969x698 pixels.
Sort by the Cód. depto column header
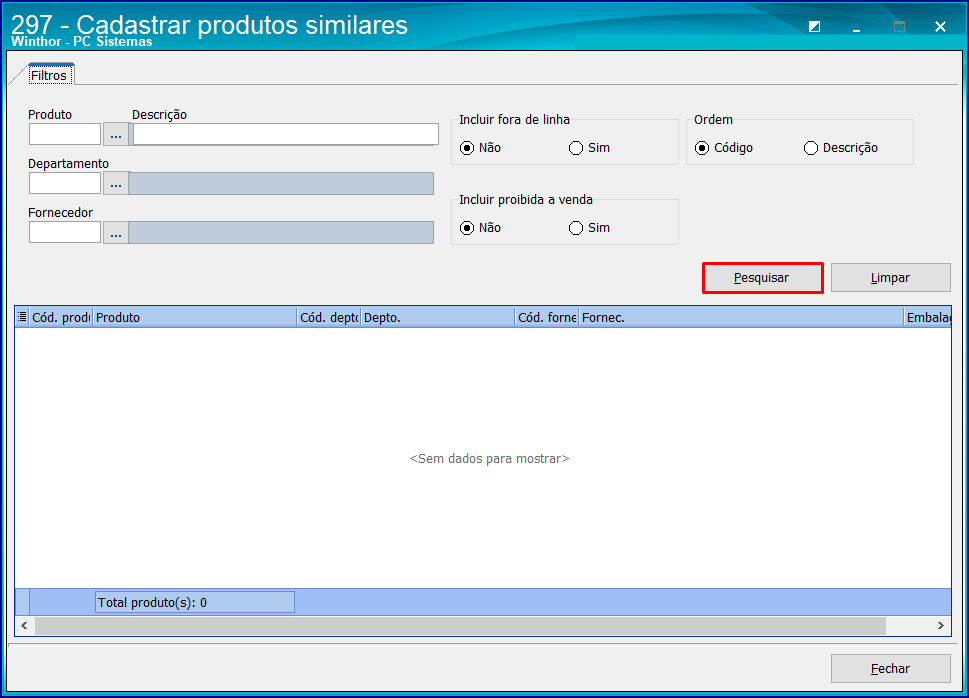[x=329, y=317]
